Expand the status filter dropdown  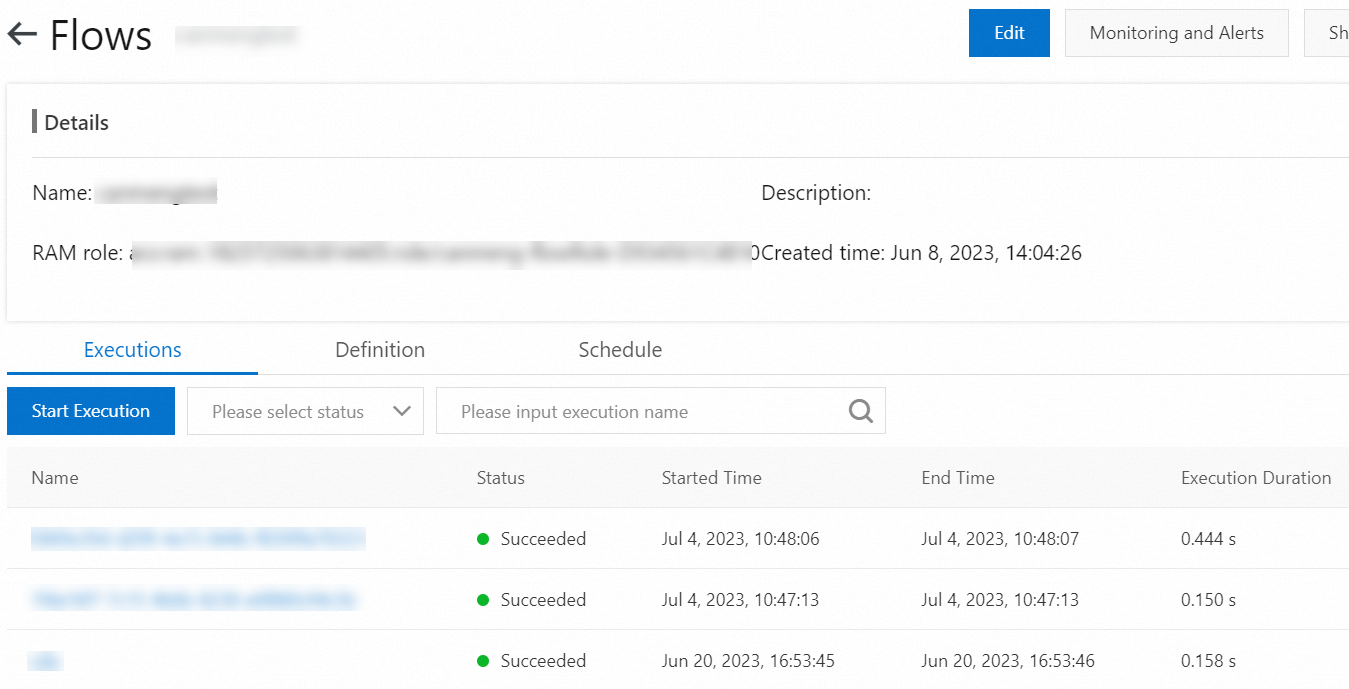coord(304,410)
